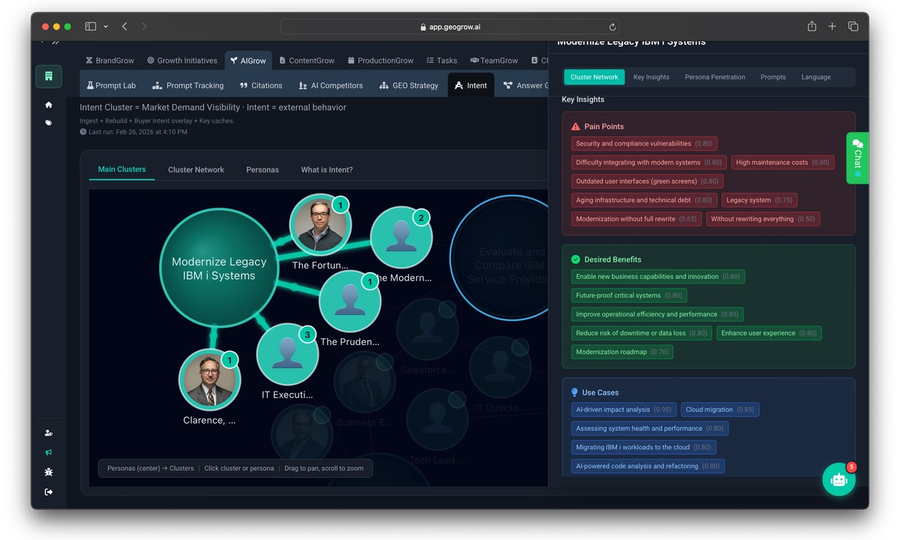
Task: Click the Outdated user interfaces (green screens) chip
Action: pos(647,181)
